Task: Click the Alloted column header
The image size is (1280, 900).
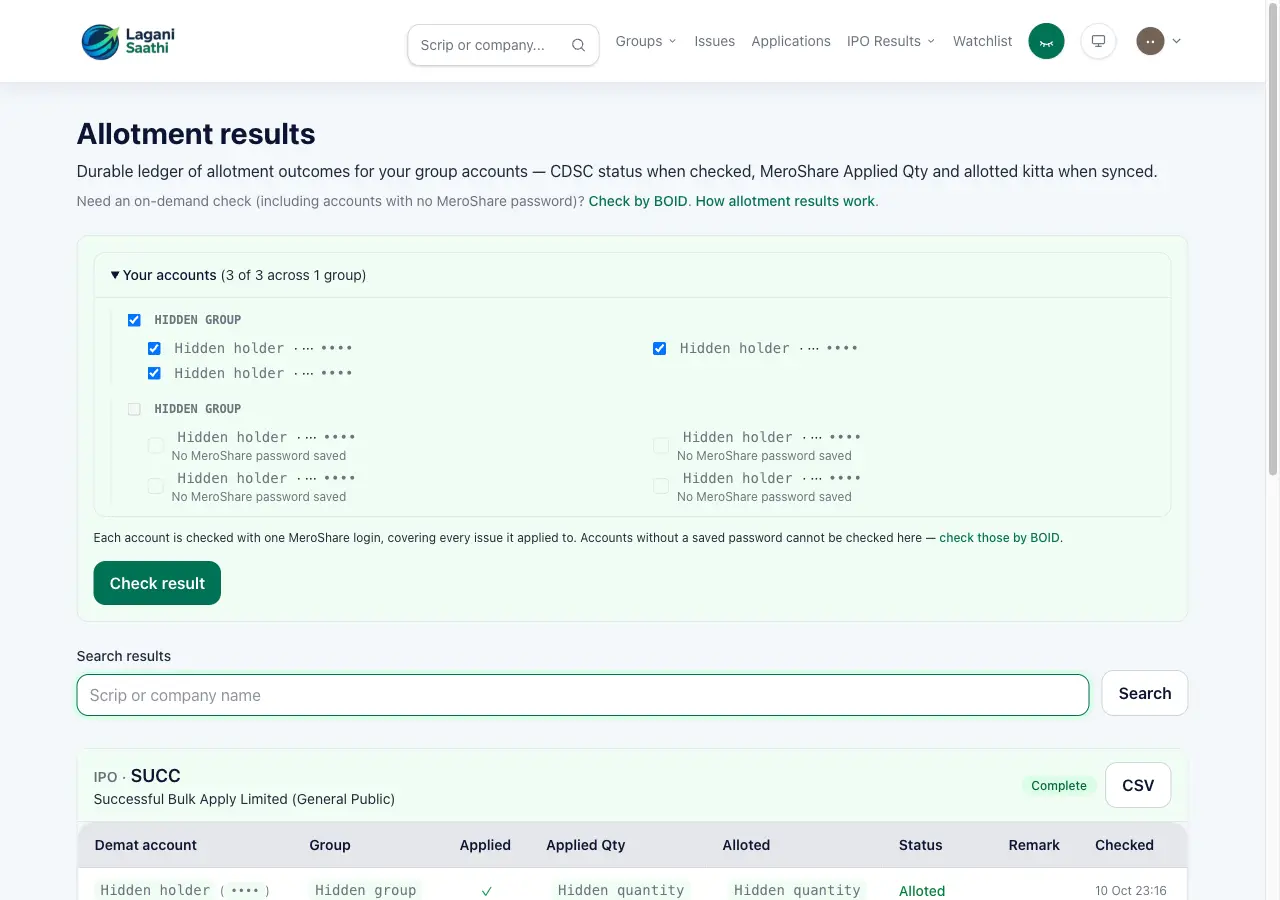Action: tap(746, 845)
